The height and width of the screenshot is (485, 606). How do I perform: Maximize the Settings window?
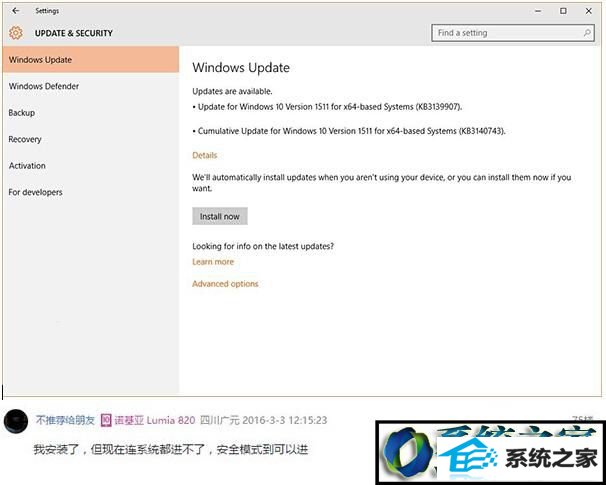(x=563, y=11)
